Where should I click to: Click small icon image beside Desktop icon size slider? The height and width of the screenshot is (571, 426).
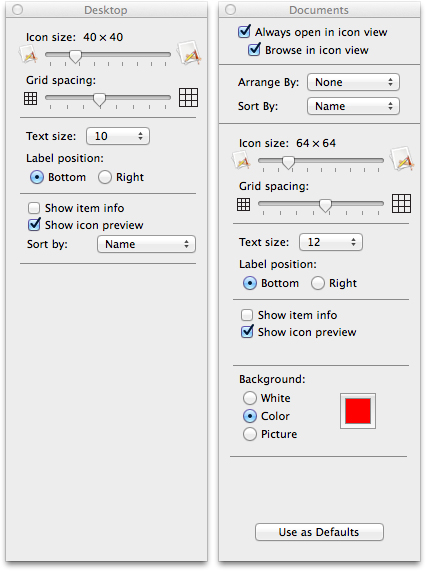28,54
